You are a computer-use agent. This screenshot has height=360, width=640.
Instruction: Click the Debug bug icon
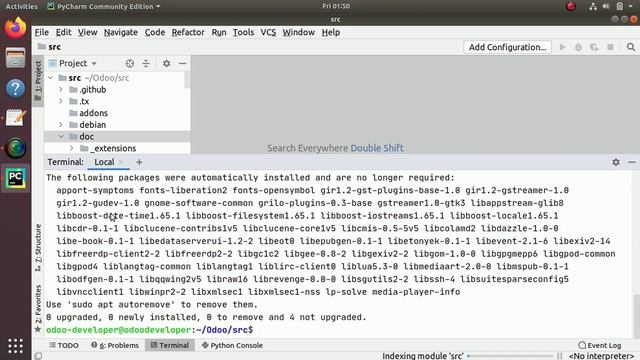click(578, 47)
